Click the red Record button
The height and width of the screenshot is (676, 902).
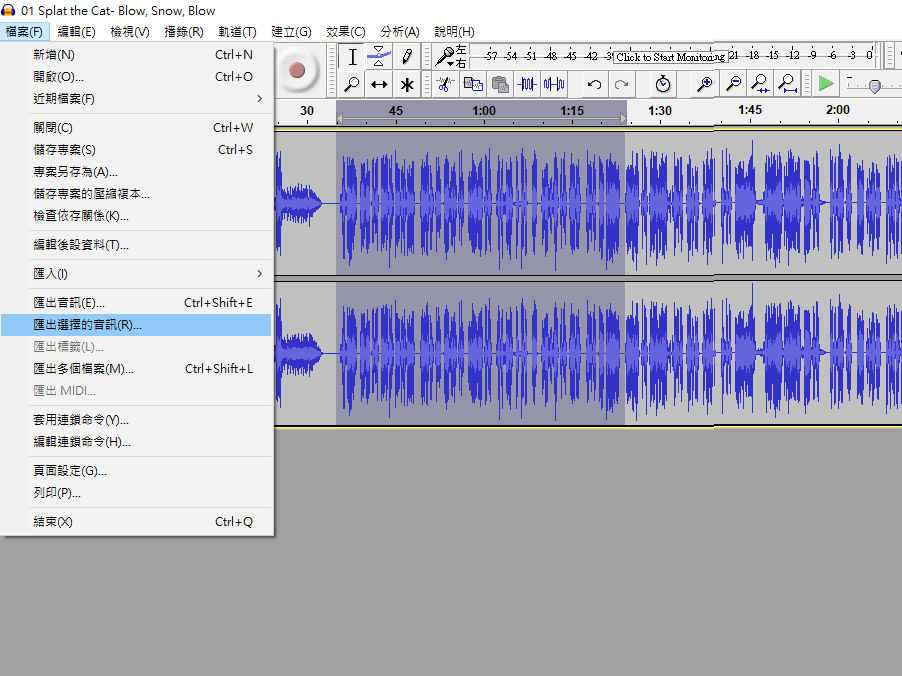point(296,70)
